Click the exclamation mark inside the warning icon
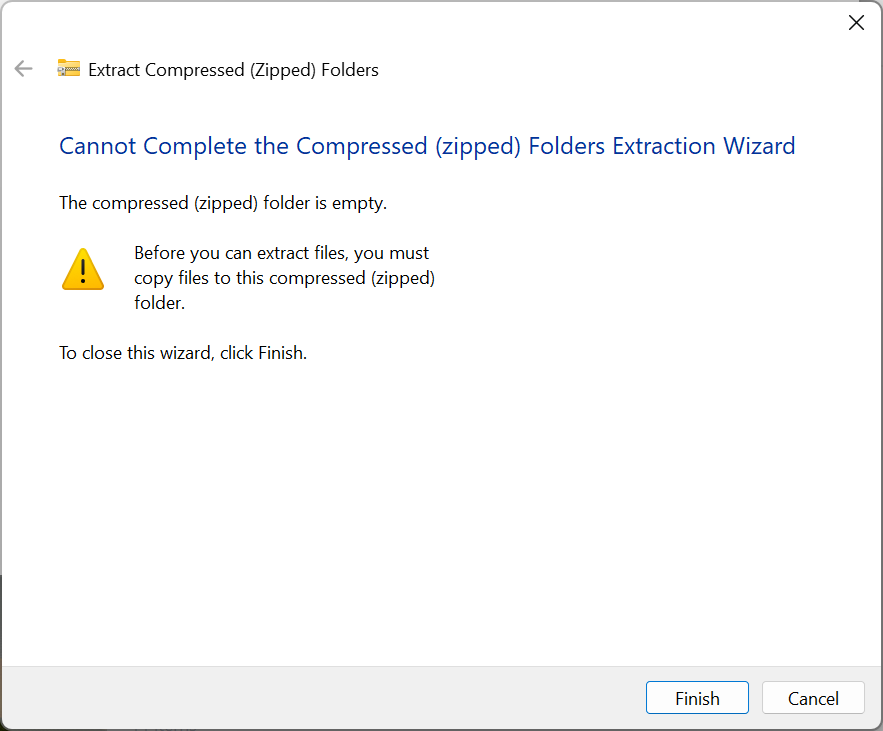Image resolution: width=883 pixels, height=731 pixels. pos(83,271)
